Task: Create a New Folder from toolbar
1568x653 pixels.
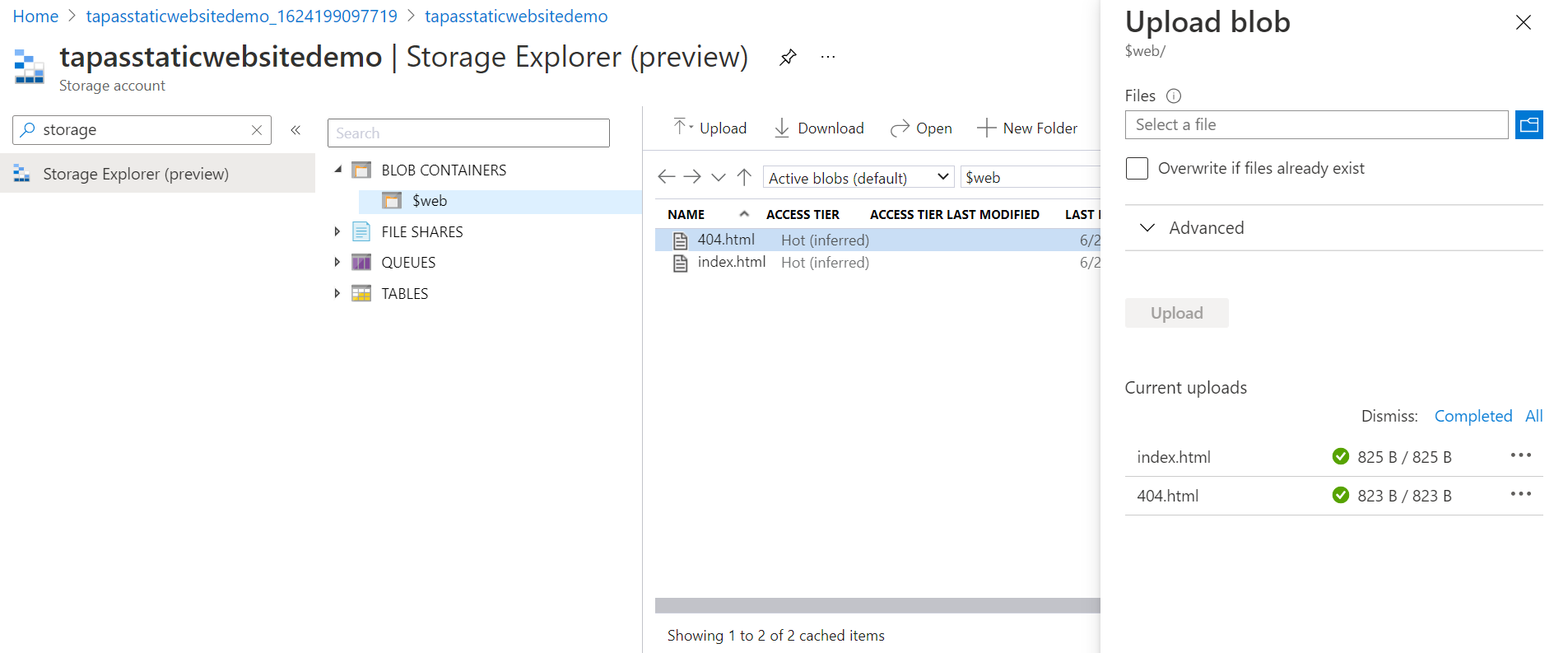Action: (x=1026, y=128)
